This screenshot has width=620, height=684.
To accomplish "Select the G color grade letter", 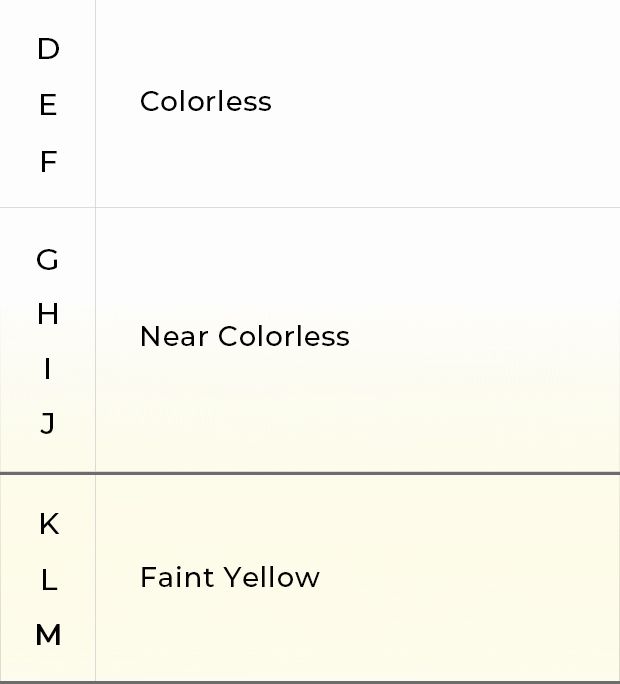I will click(x=47, y=260).
